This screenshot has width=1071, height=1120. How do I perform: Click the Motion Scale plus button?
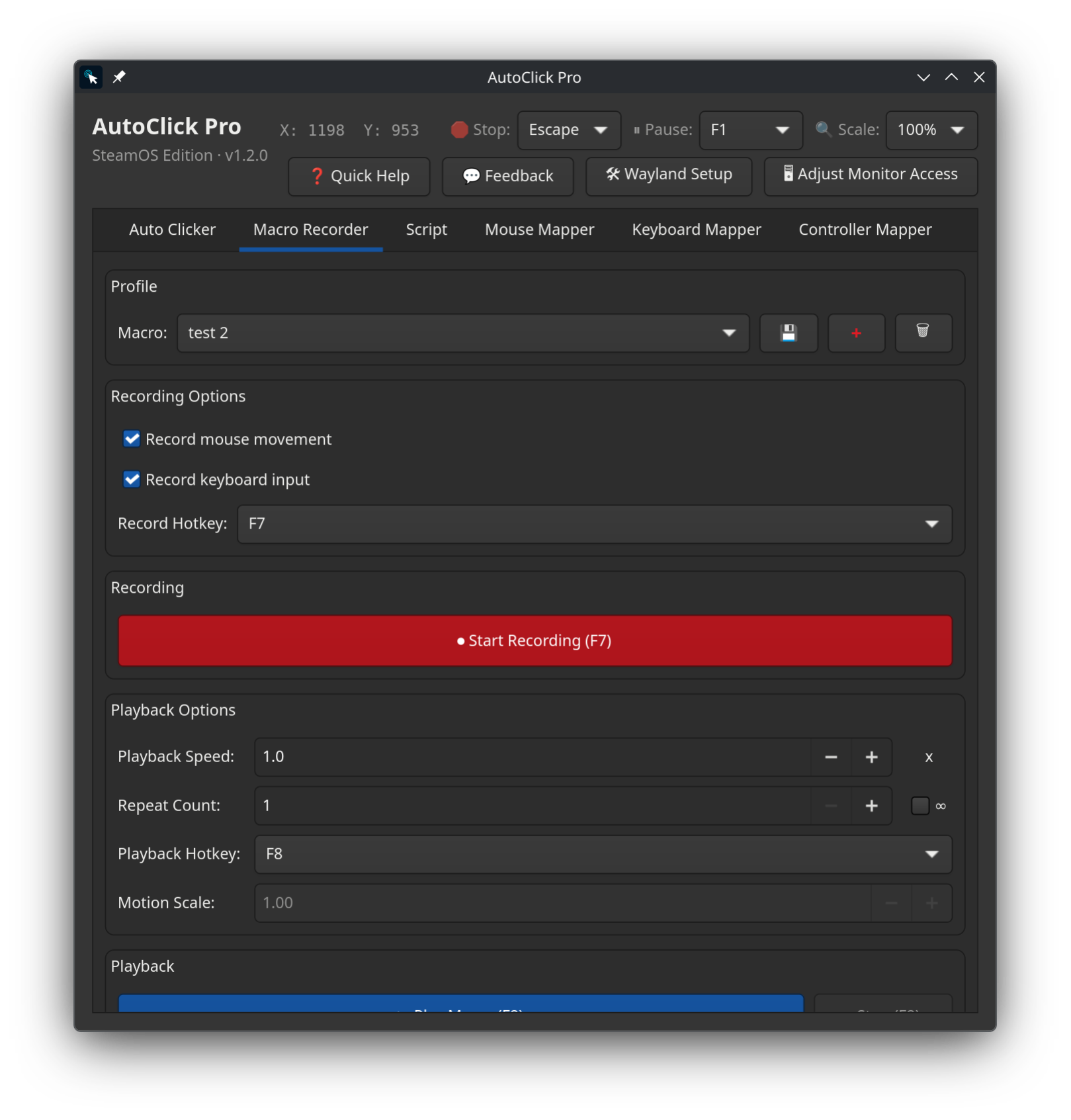coord(931,903)
